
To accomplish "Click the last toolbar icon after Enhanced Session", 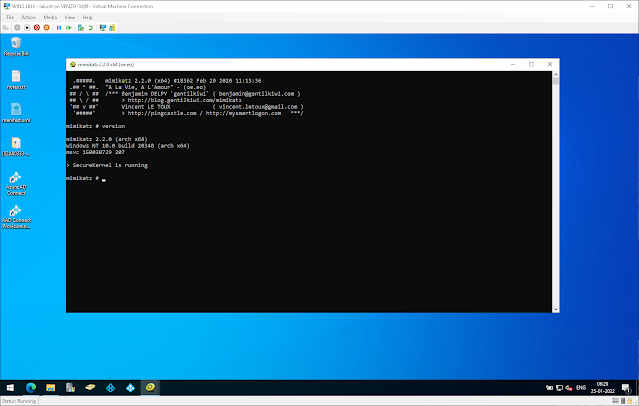I will (112, 28).
